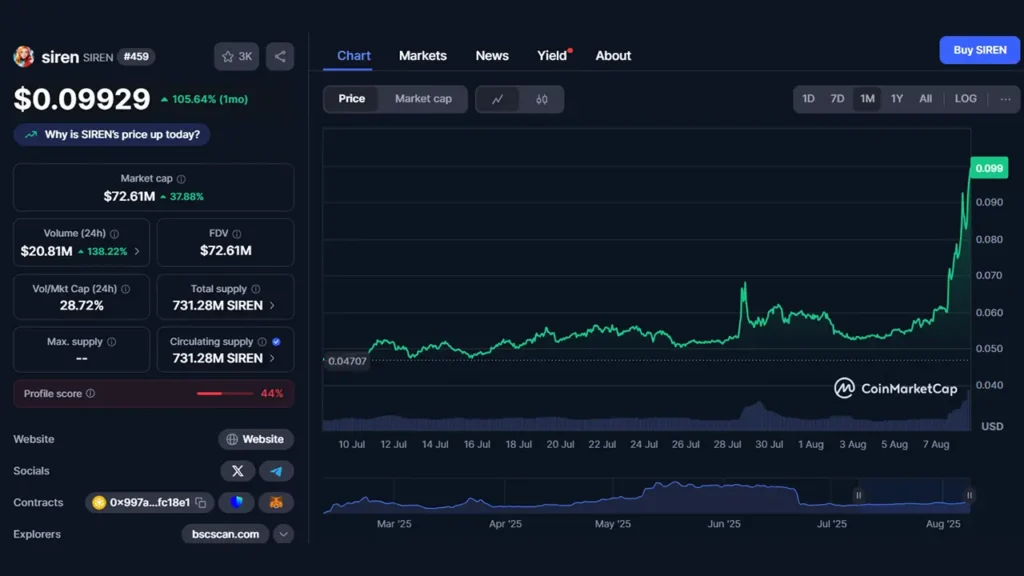The image size is (1024, 576).
Task: Set chart range to All
Action: click(x=925, y=99)
